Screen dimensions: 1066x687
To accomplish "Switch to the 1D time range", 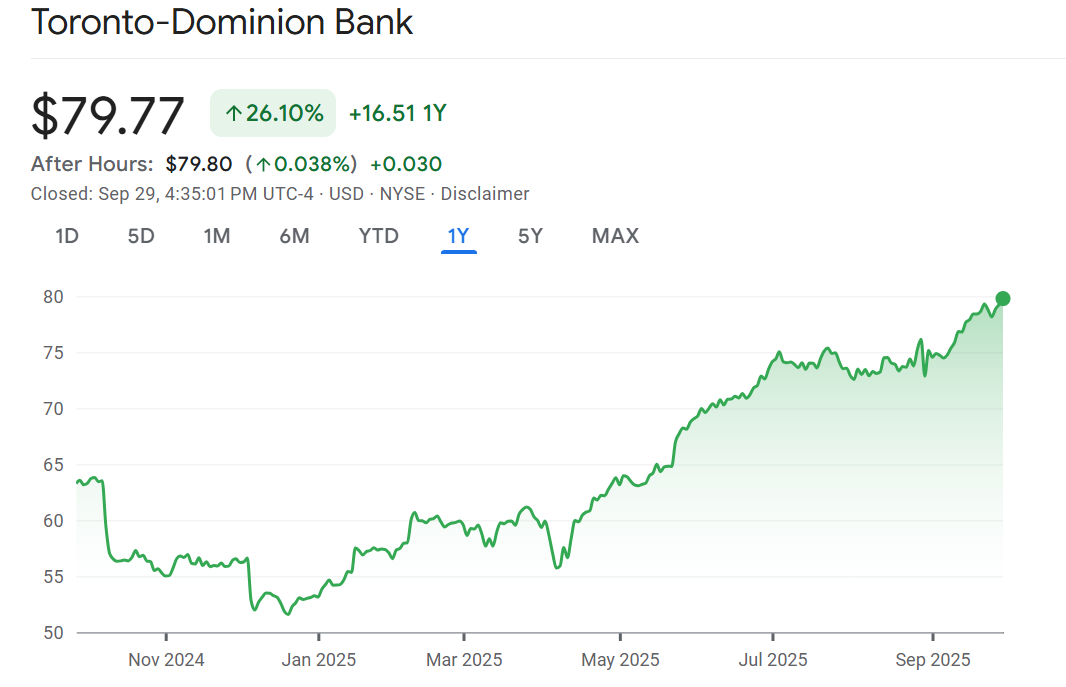I will click(67, 236).
